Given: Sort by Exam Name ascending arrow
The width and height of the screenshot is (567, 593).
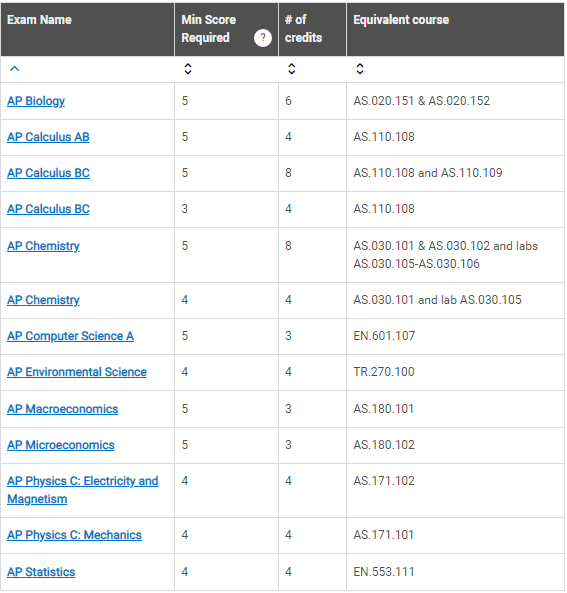Looking at the screenshot, I should [14, 68].
